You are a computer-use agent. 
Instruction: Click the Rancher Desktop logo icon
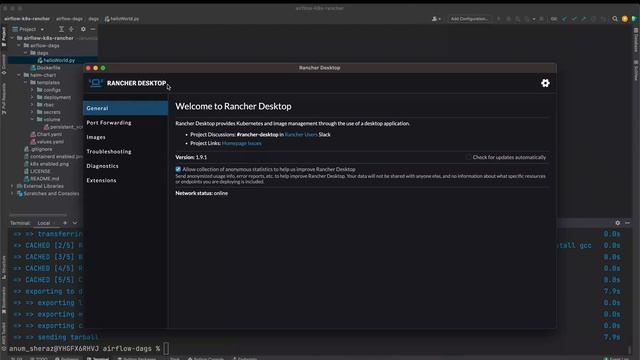point(96,83)
